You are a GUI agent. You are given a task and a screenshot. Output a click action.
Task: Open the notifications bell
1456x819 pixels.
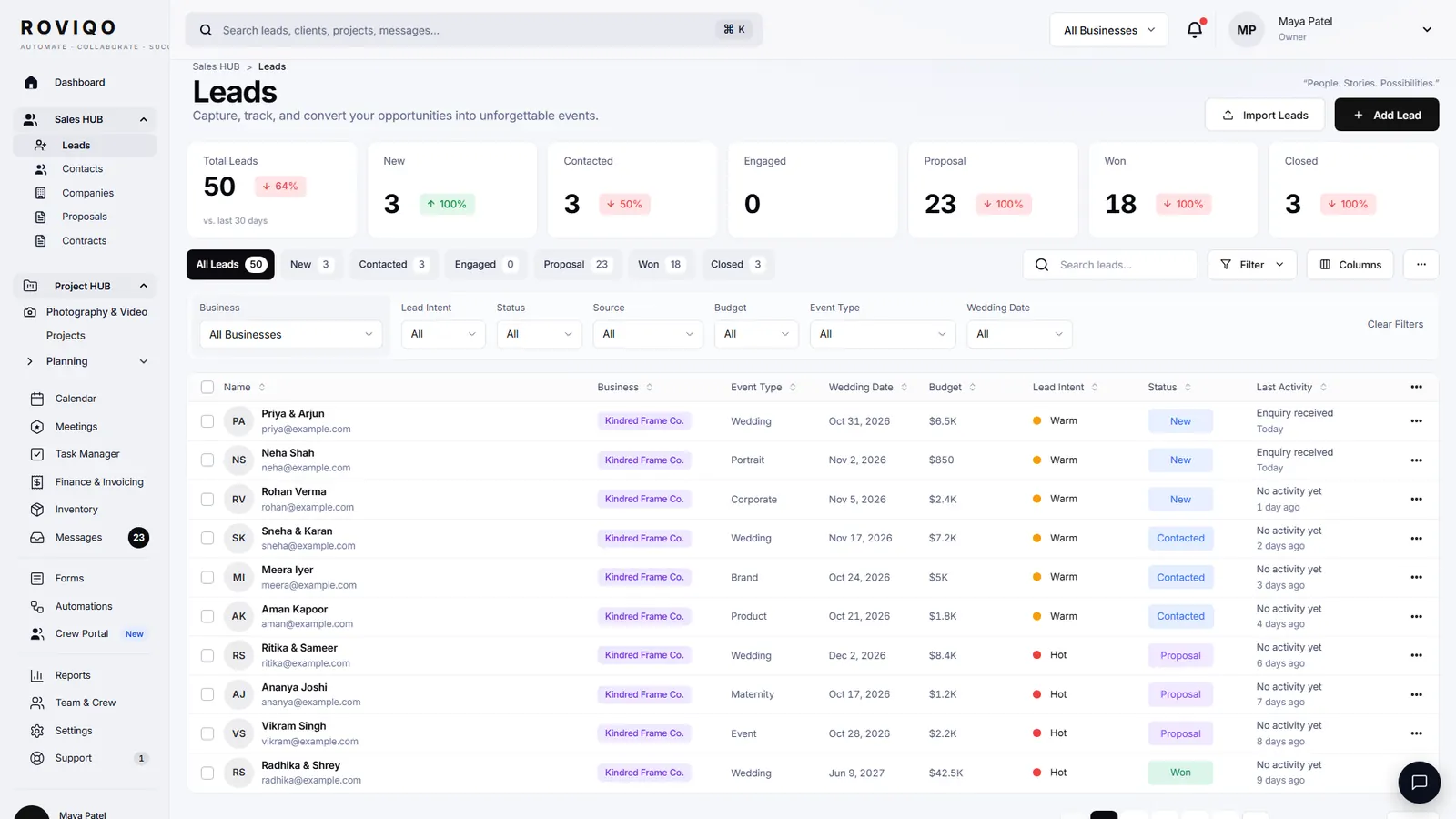click(x=1195, y=29)
